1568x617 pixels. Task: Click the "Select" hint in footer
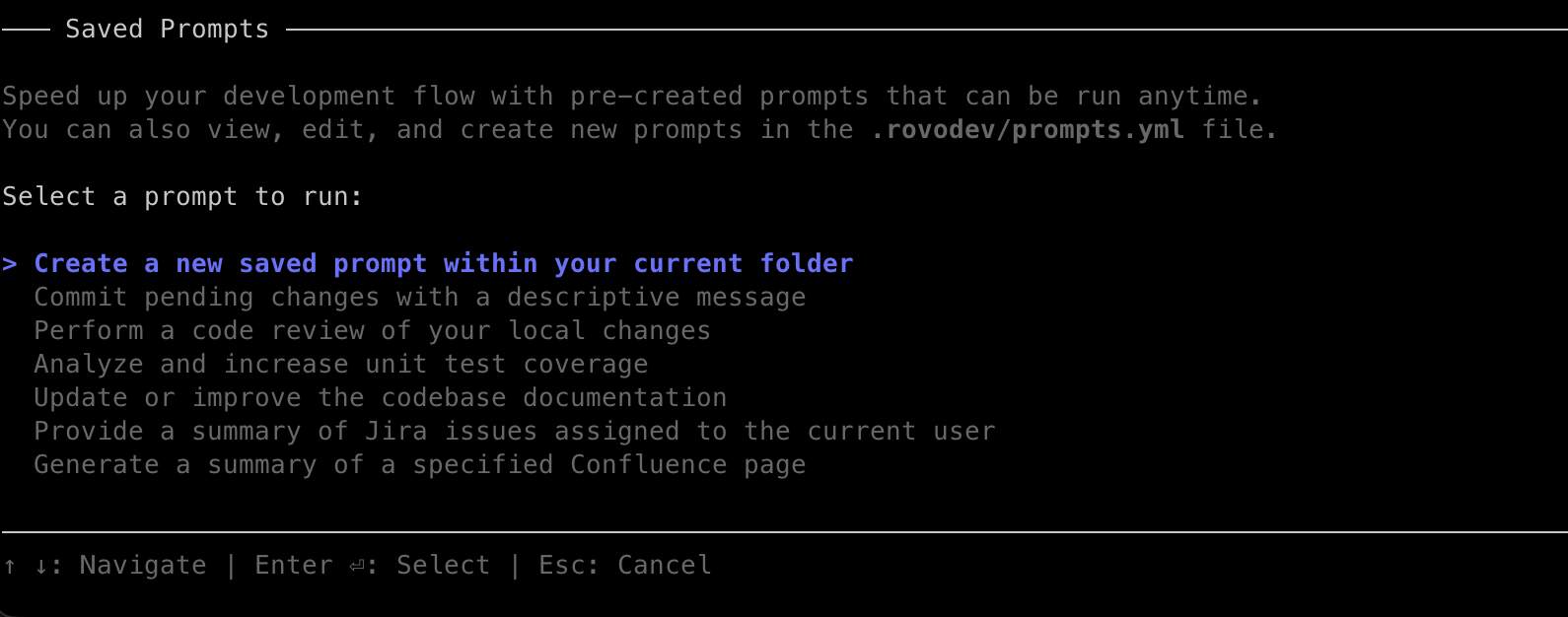(443, 566)
